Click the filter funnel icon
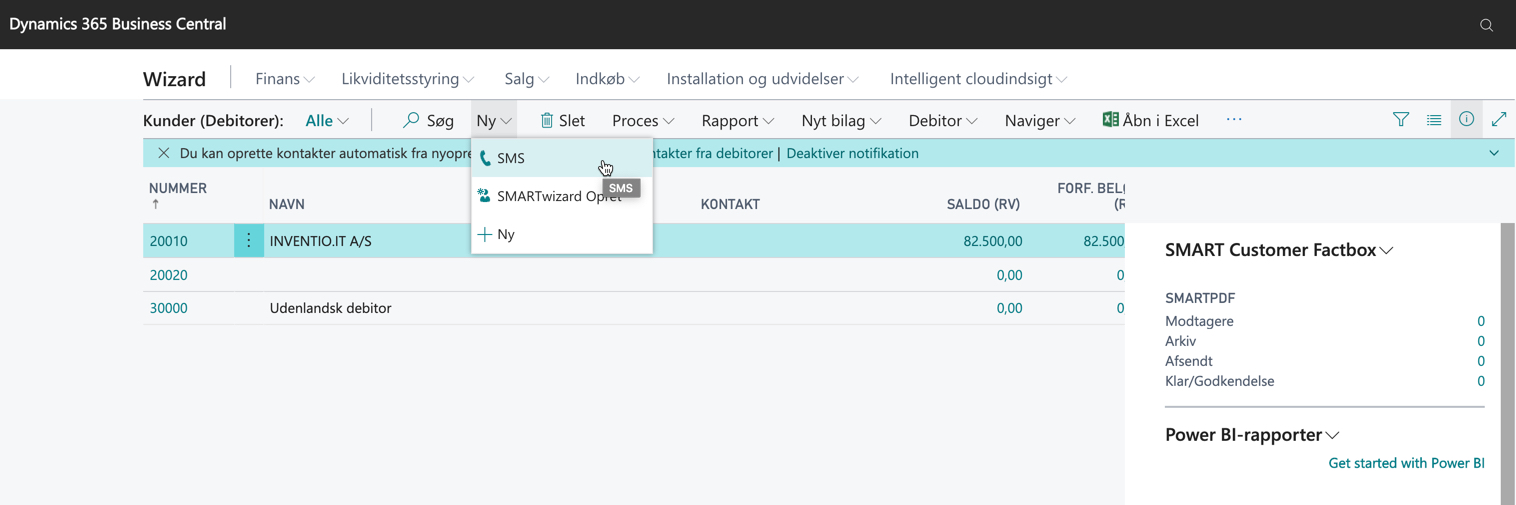The height and width of the screenshot is (505, 1516). [1401, 119]
